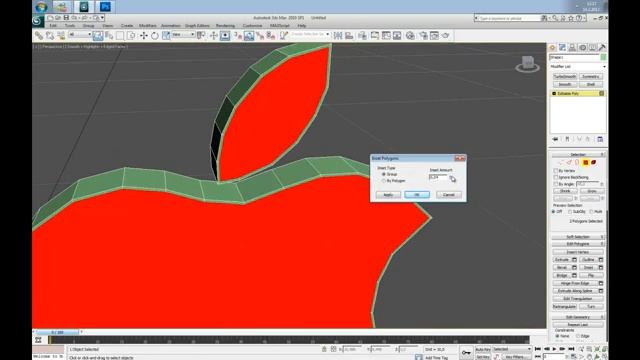Expand the Soft Selection rollout

click(578, 237)
